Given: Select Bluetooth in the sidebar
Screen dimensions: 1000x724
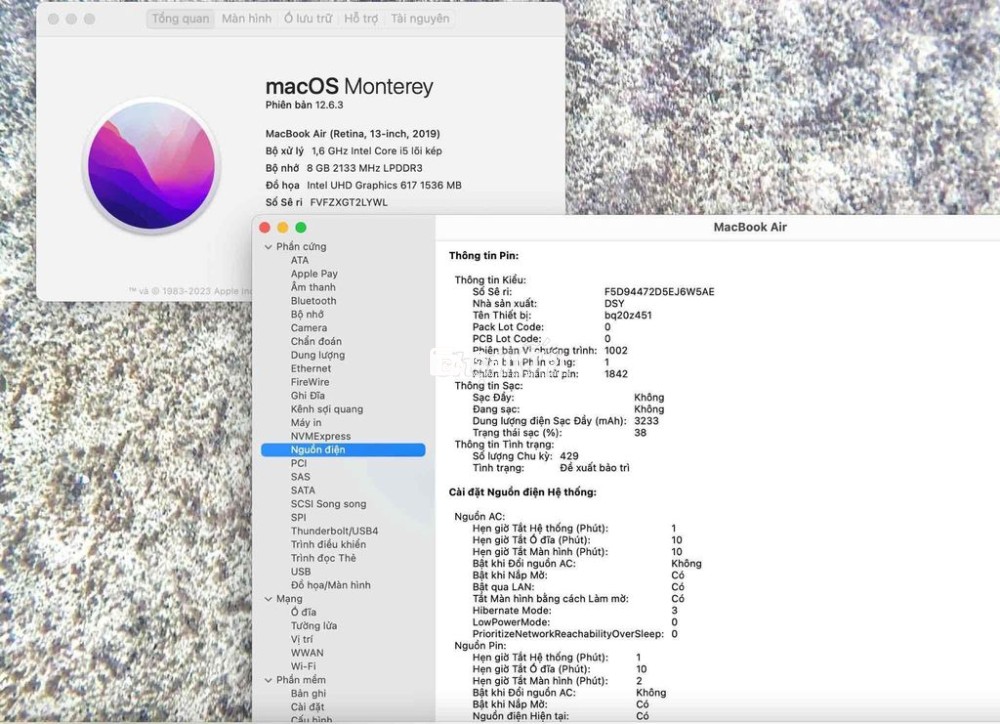Looking at the screenshot, I should click(x=314, y=300).
